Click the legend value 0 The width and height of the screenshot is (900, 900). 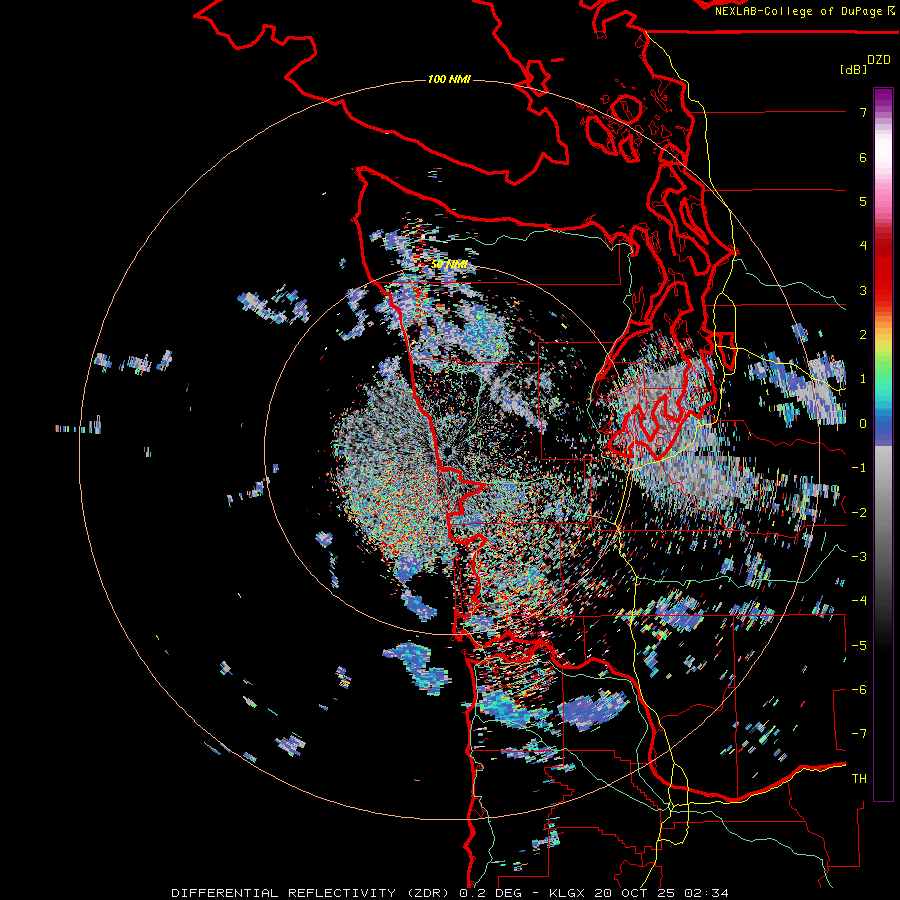863,424
